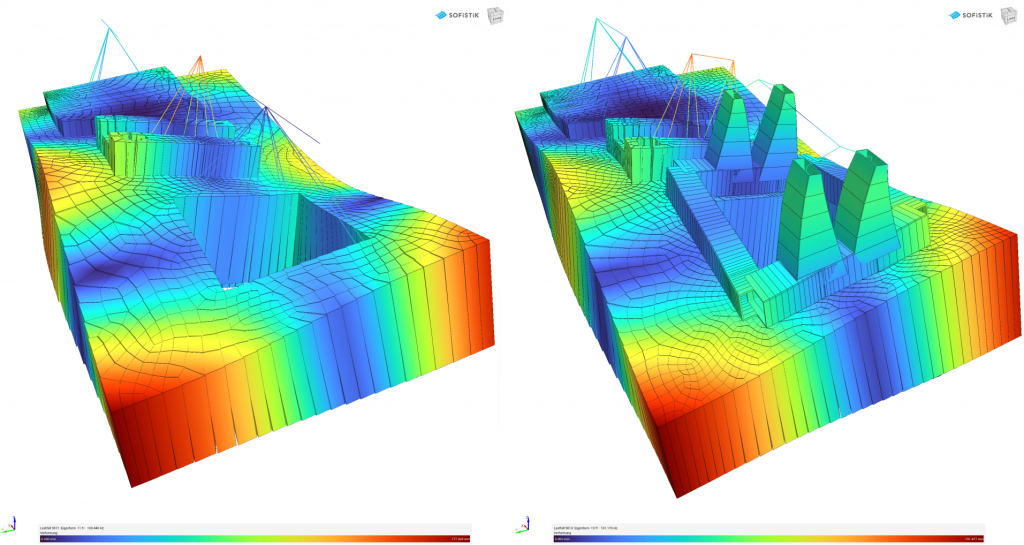Select the blue marker atop the right viewport
Screen dimensions: 1024x545
coord(954,15)
